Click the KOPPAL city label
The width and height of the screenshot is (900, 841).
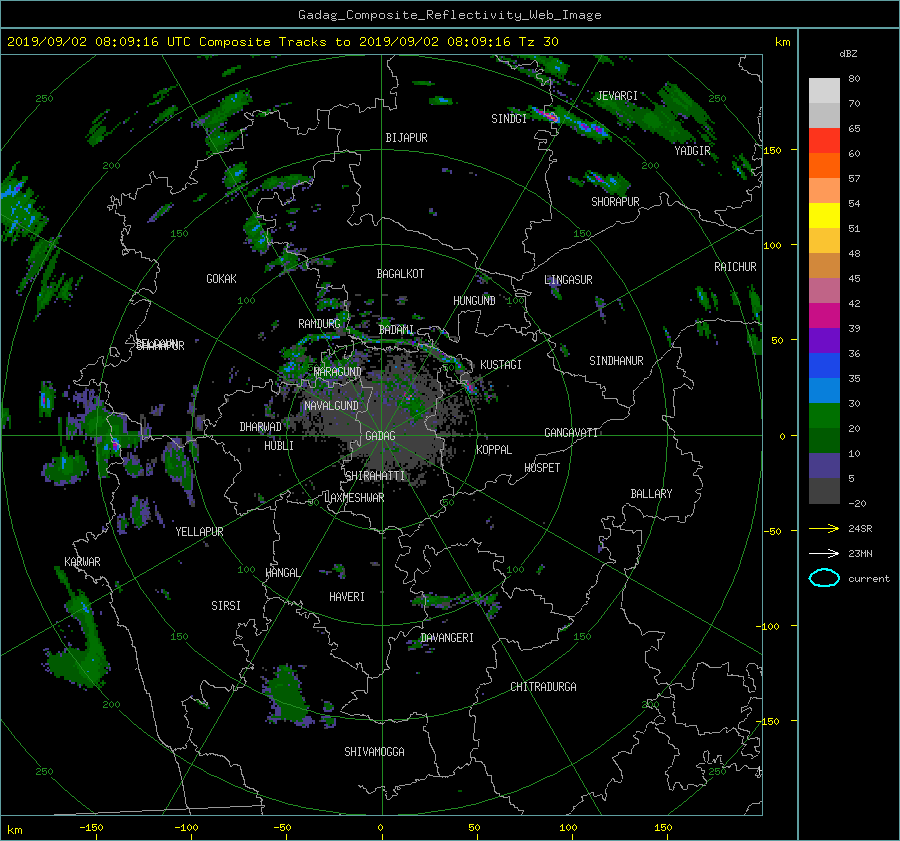pyautogui.click(x=494, y=450)
